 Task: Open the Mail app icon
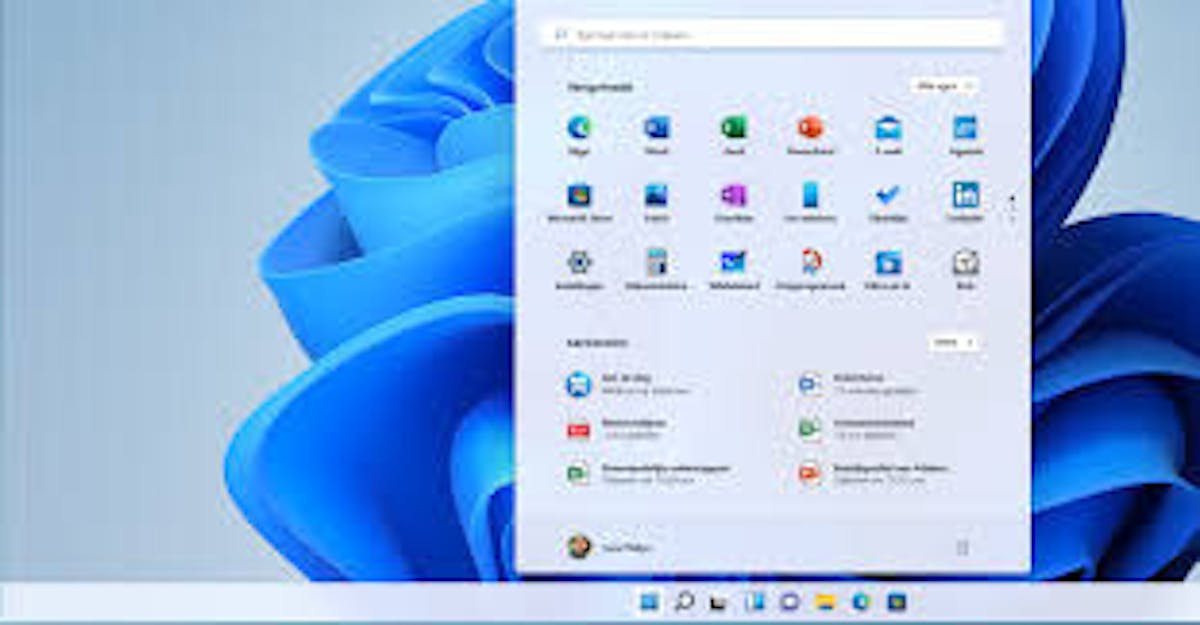(x=888, y=128)
